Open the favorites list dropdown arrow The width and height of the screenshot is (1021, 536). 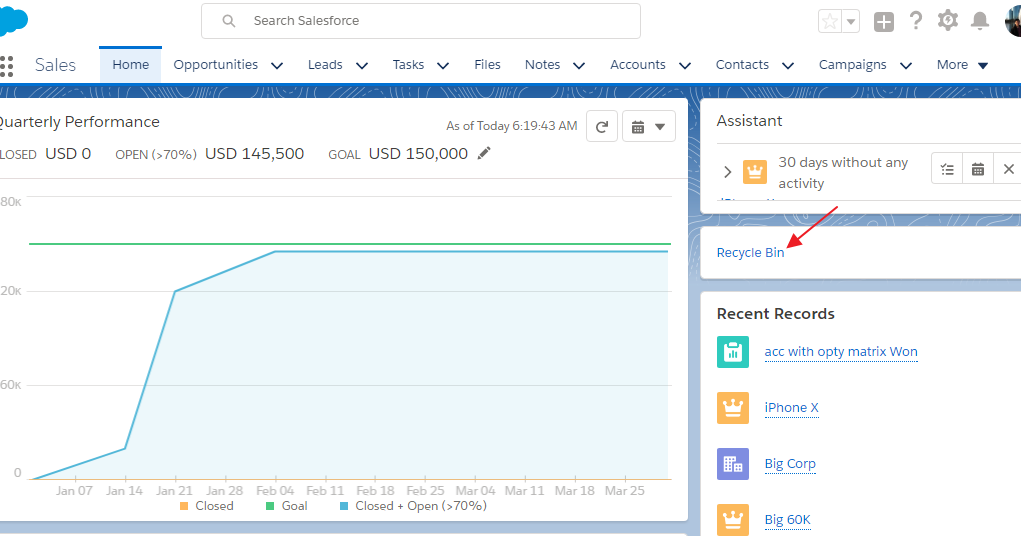pyautogui.click(x=850, y=21)
